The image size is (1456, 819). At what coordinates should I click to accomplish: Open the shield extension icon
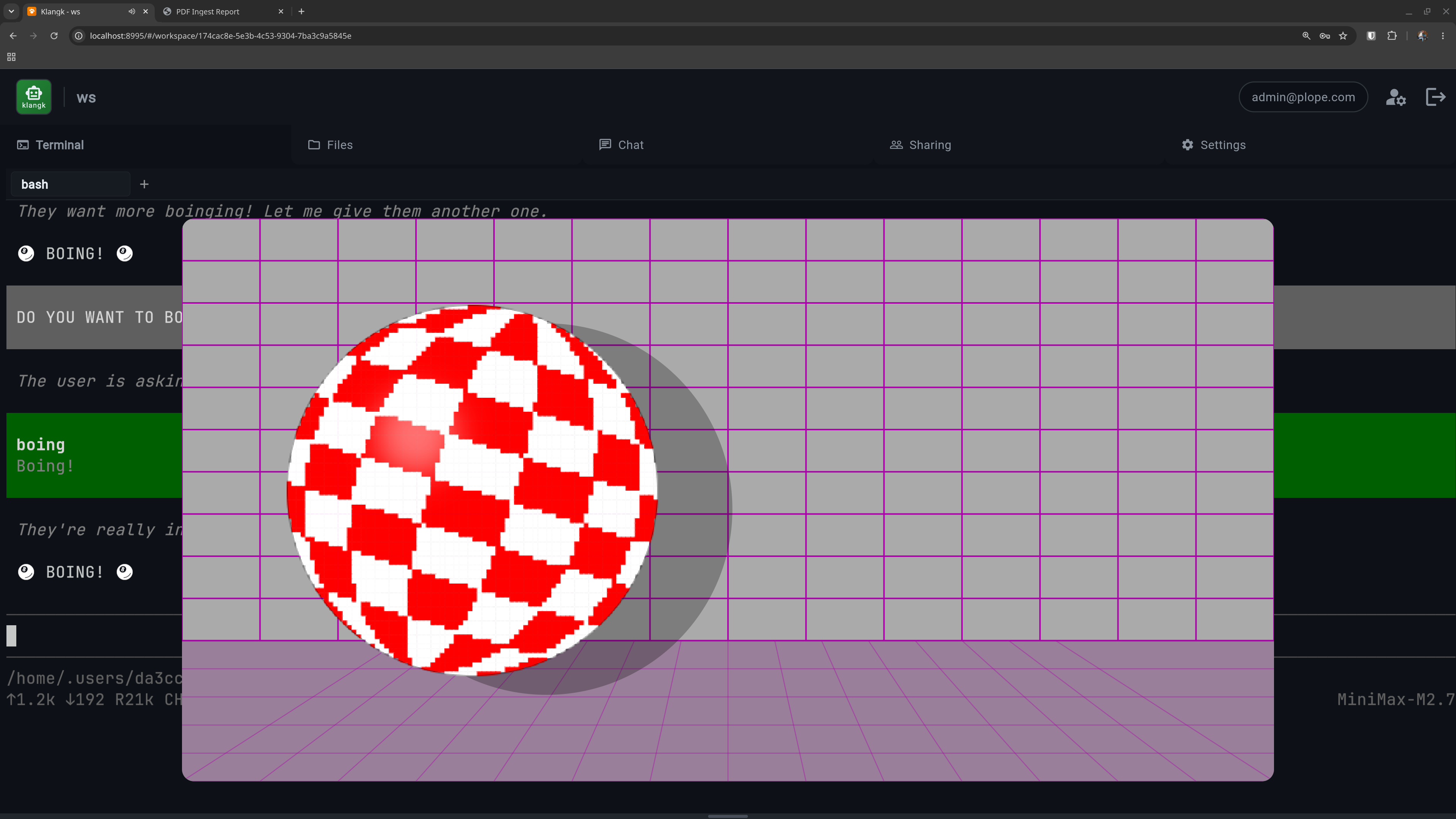1371,36
